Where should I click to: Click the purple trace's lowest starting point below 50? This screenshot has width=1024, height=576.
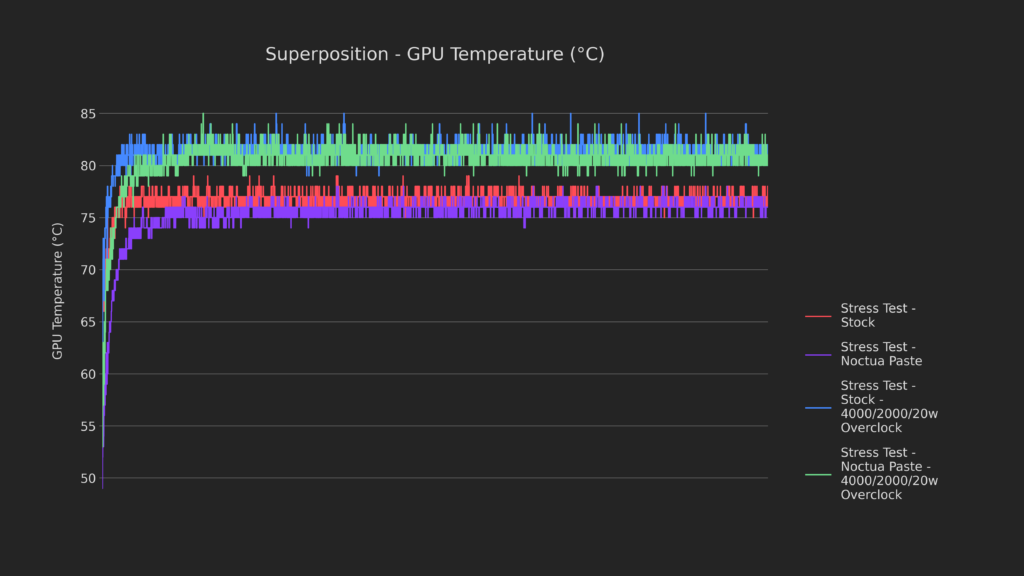(103, 486)
